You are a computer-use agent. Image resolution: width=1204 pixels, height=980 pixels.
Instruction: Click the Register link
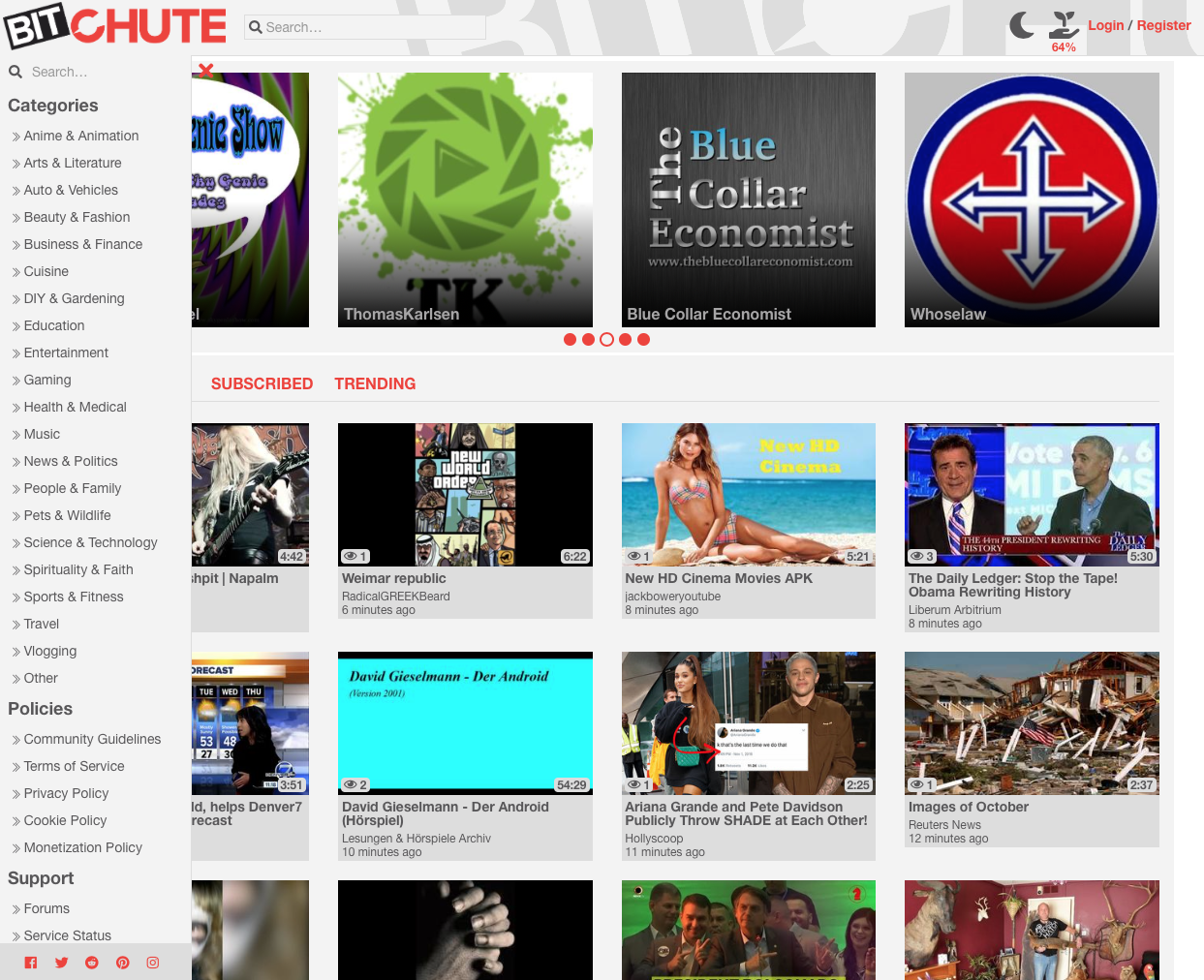(1163, 26)
